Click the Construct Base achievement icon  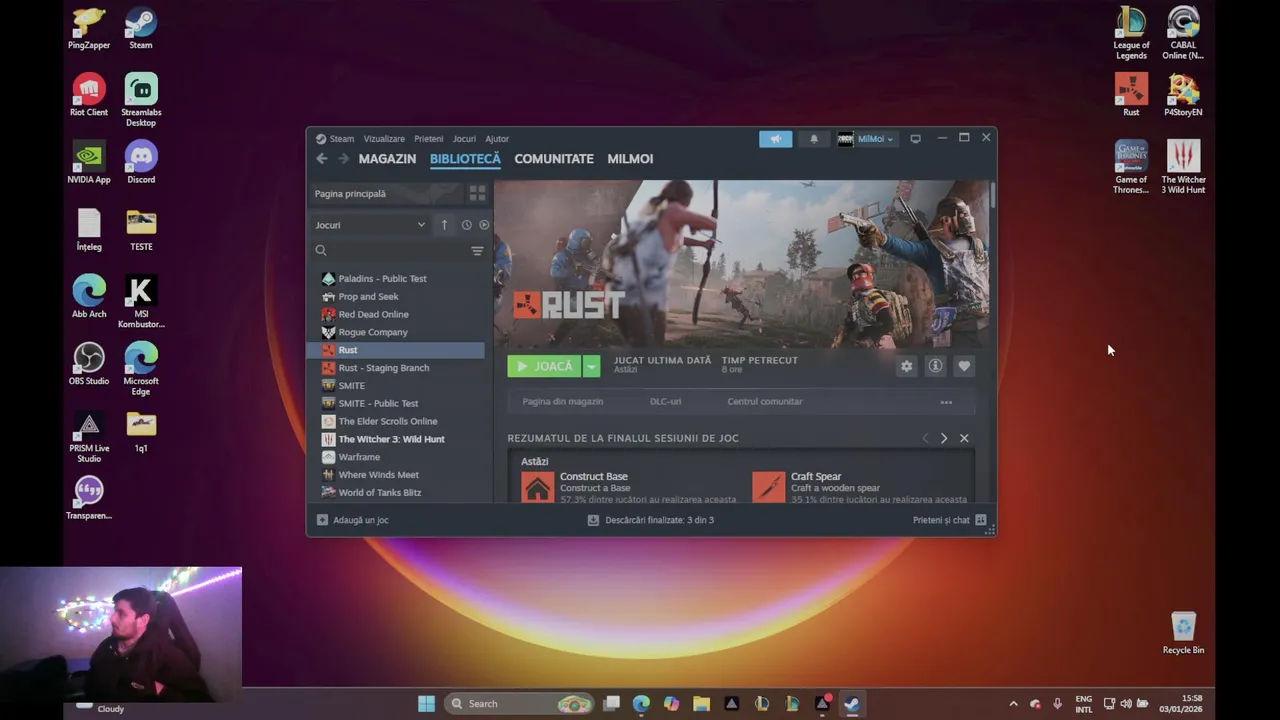537,487
